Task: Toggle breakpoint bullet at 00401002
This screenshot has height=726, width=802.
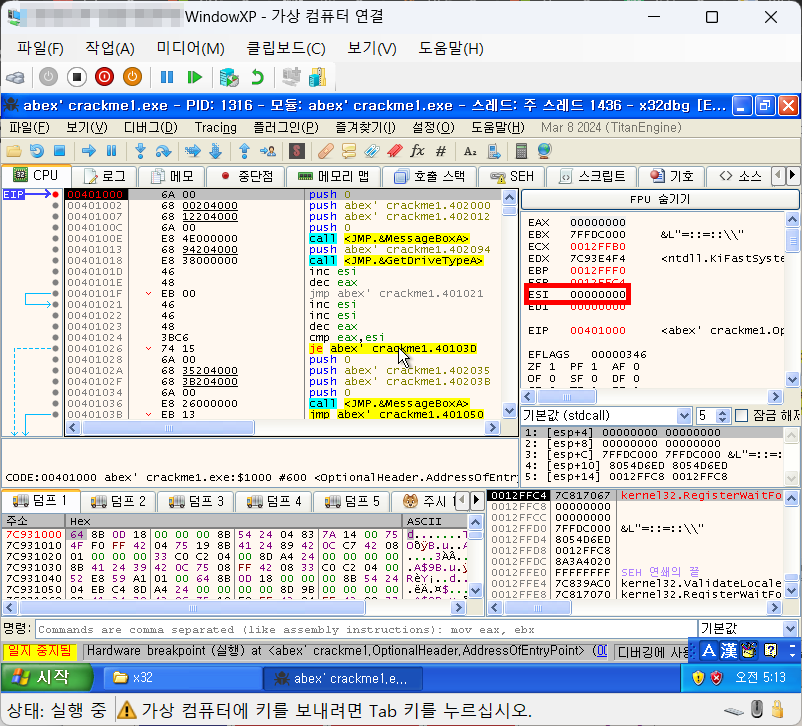Action: 55,205
